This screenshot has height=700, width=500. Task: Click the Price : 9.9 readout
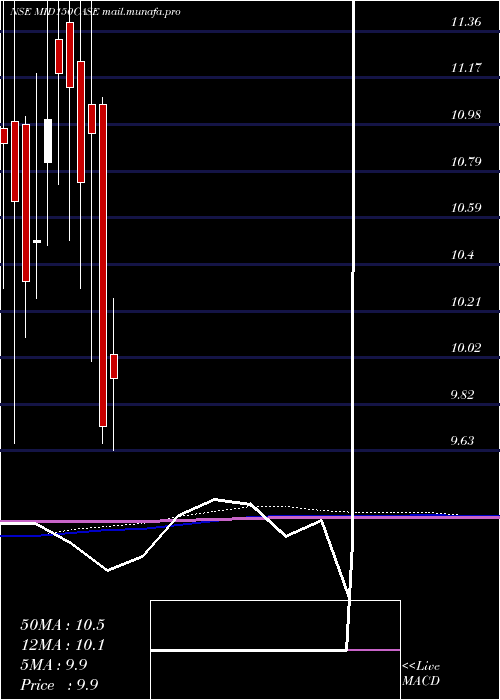pos(59,685)
